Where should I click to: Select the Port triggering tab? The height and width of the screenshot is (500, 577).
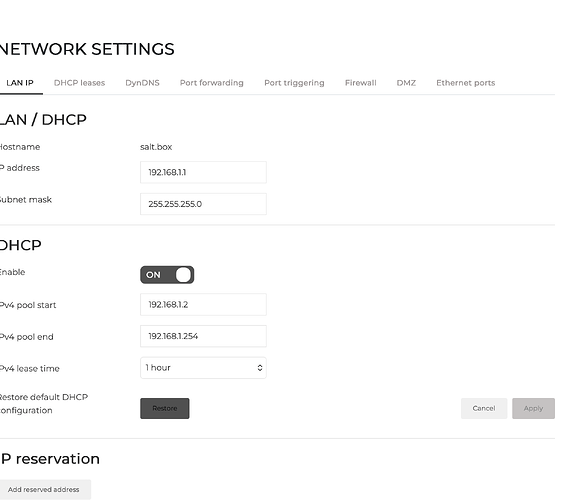pos(294,83)
